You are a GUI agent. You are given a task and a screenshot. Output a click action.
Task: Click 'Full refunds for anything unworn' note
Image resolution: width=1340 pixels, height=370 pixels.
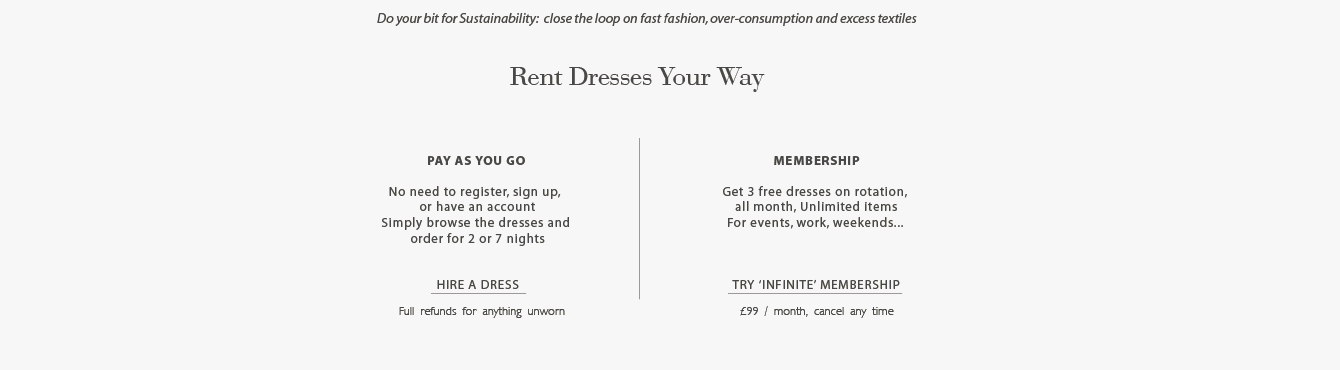(482, 312)
